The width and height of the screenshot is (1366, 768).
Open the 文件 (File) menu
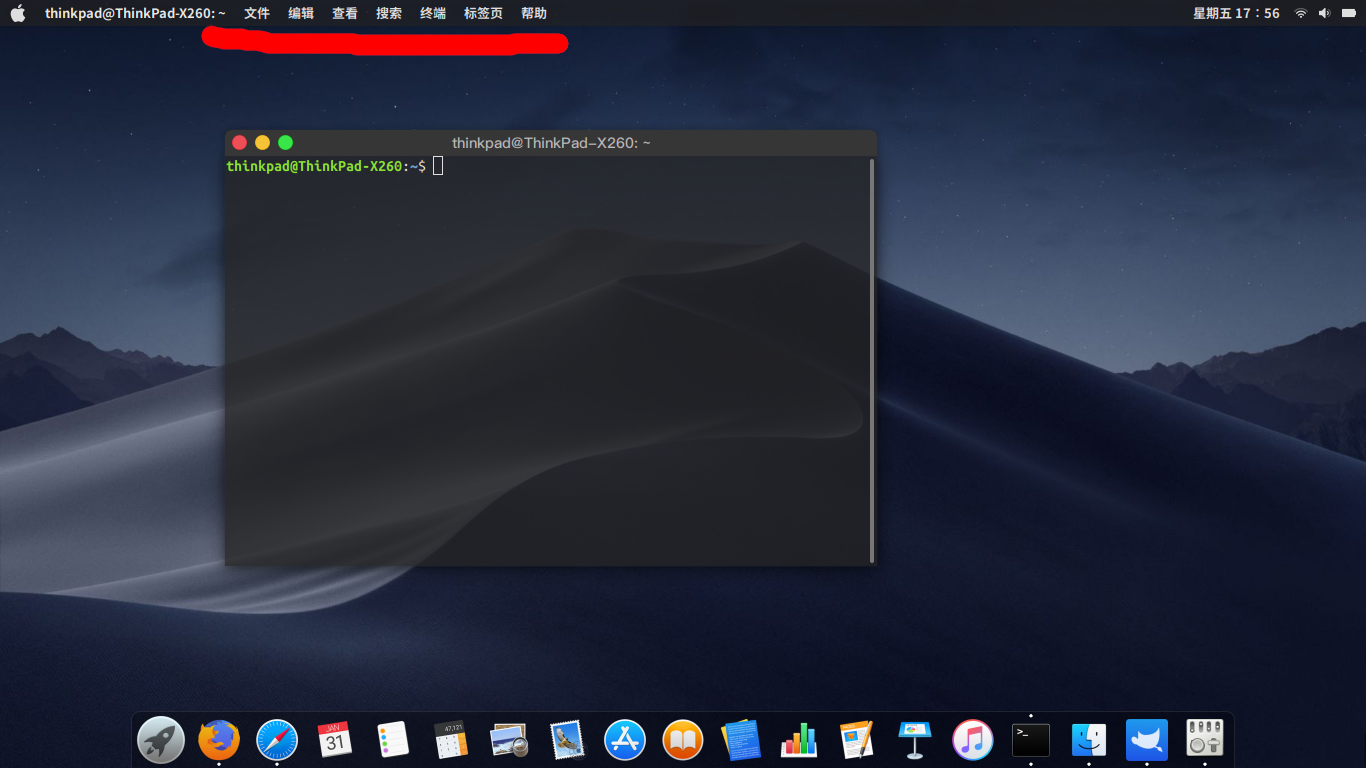(x=256, y=13)
